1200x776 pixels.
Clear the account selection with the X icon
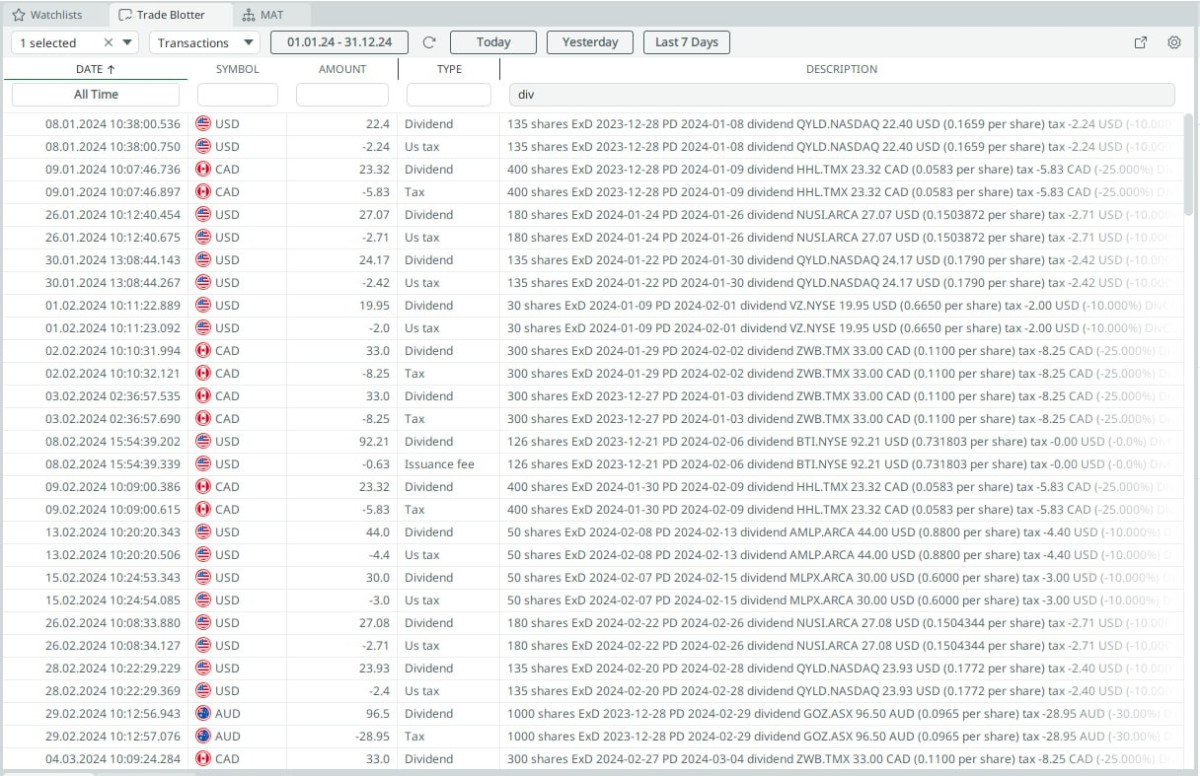coord(109,43)
